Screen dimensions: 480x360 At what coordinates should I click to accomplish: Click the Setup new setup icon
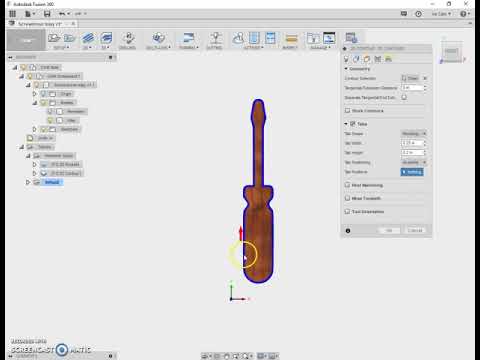[x=54, y=38]
